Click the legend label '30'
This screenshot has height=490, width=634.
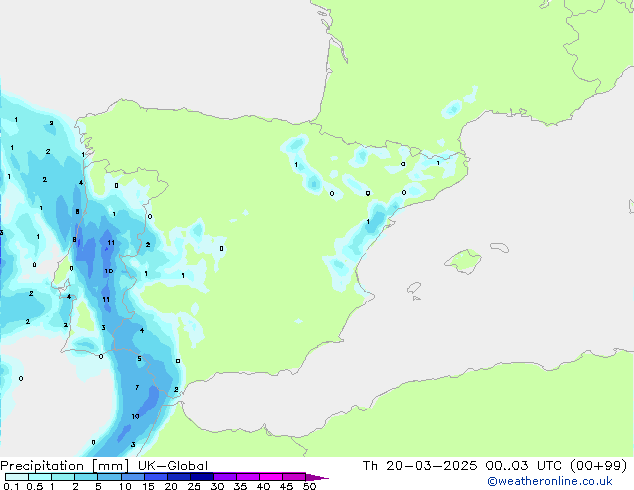pyautogui.click(x=217, y=486)
